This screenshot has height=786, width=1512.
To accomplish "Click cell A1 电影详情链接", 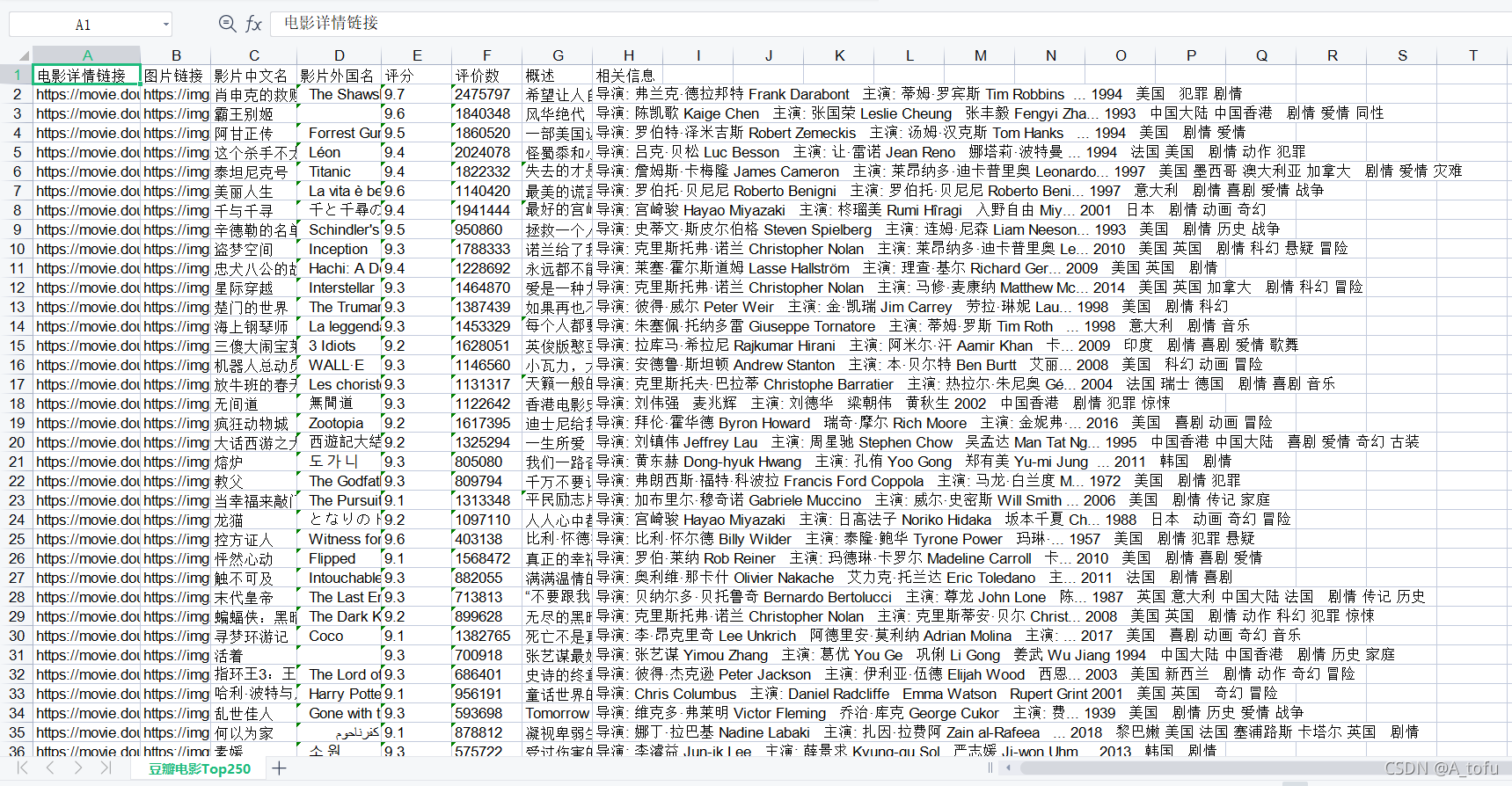I will 87,75.
